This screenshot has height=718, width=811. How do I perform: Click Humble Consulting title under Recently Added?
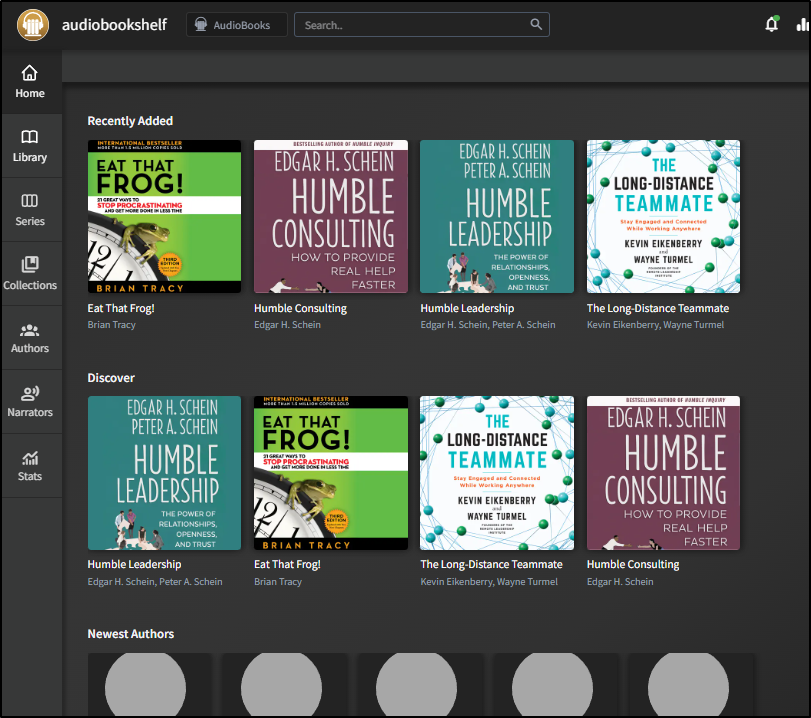click(301, 308)
